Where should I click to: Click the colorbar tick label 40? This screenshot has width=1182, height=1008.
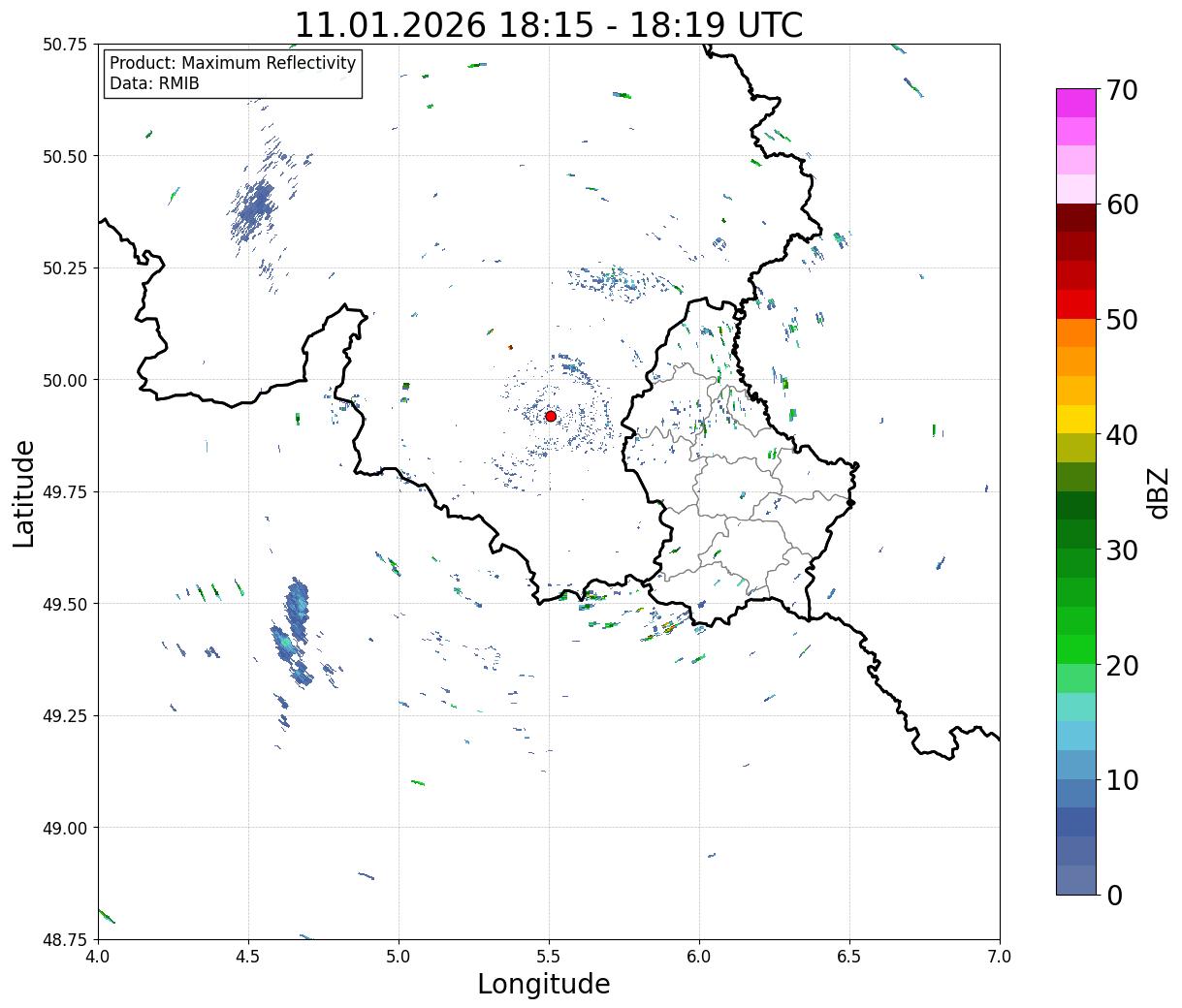click(x=1122, y=434)
